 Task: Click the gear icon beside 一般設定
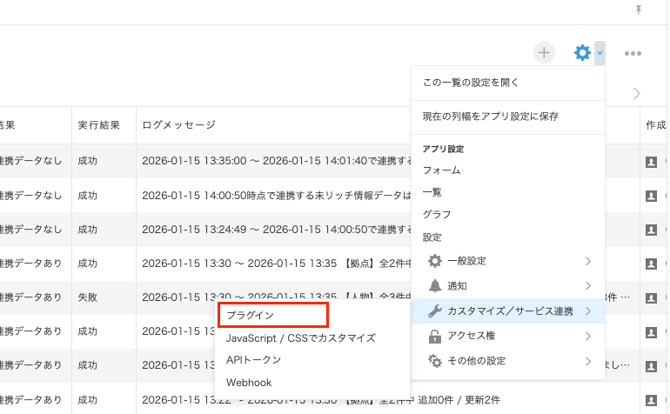435,261
